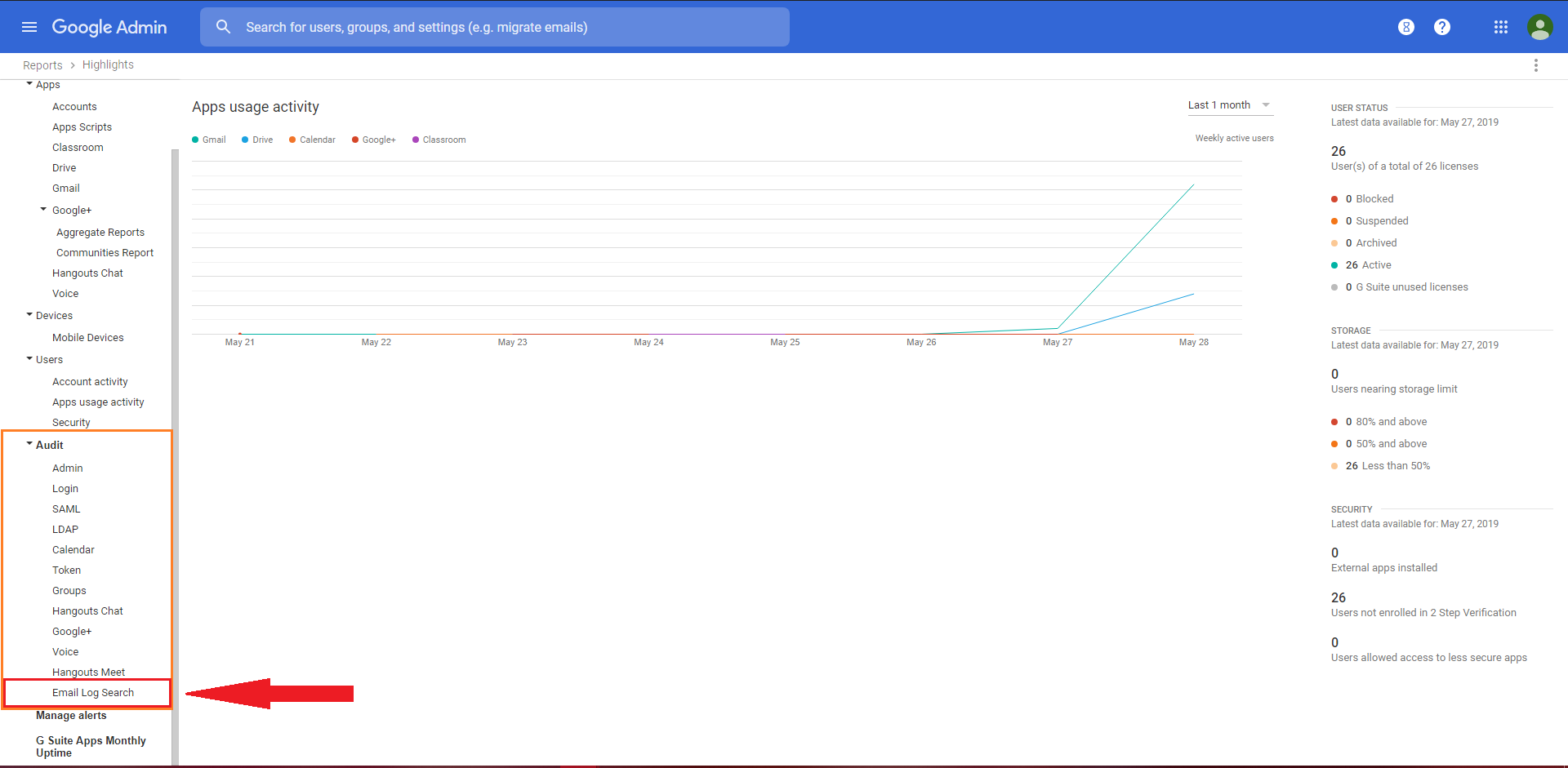Collapse the Apps tree section

point(29,83)
